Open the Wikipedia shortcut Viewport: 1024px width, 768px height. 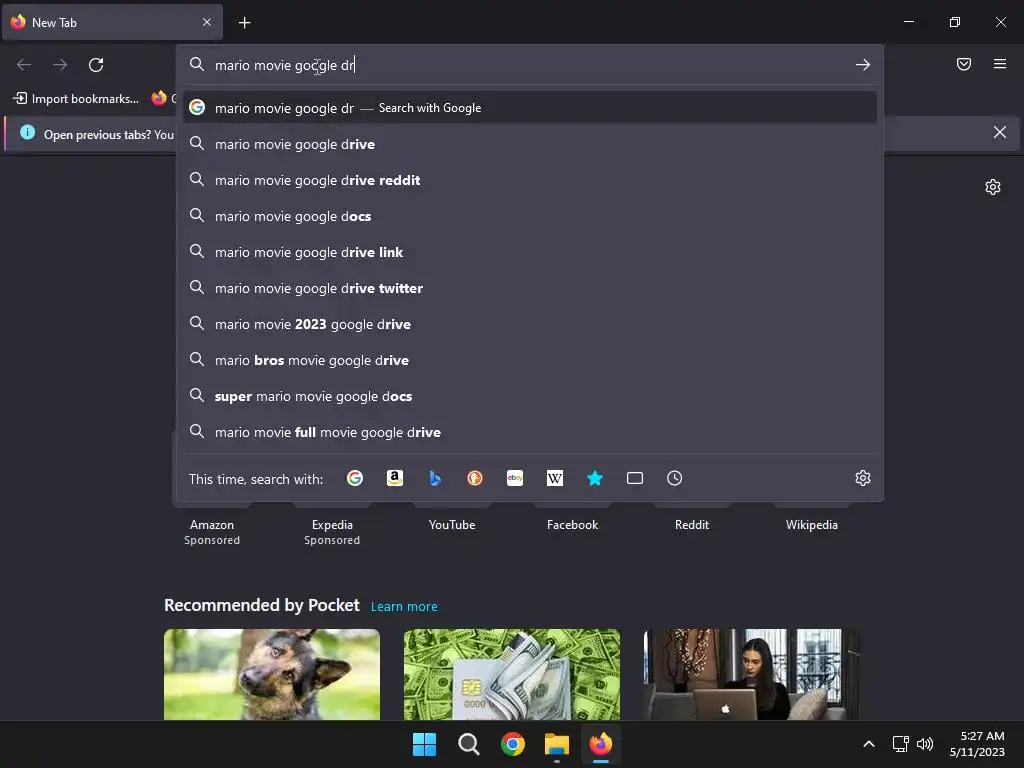(812, 525)
